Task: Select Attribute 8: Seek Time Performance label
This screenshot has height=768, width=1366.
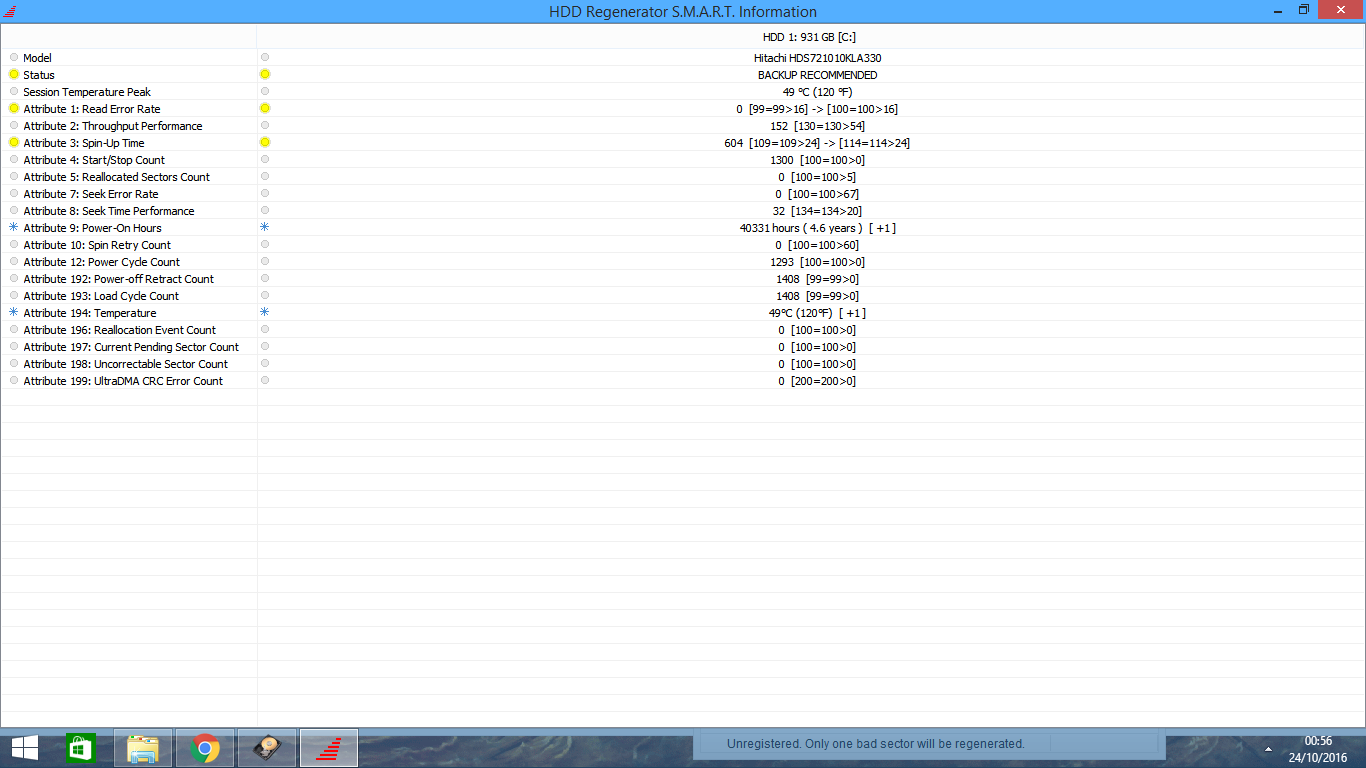Action: click(109, 211)
